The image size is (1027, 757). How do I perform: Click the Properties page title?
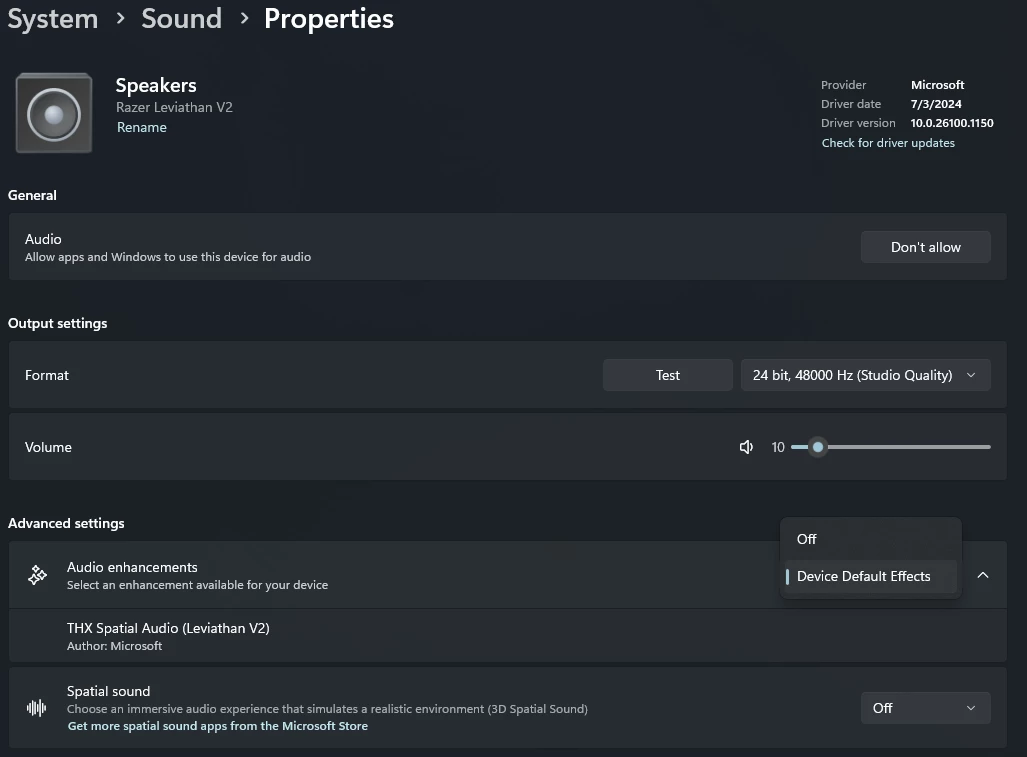coord(329,19)
